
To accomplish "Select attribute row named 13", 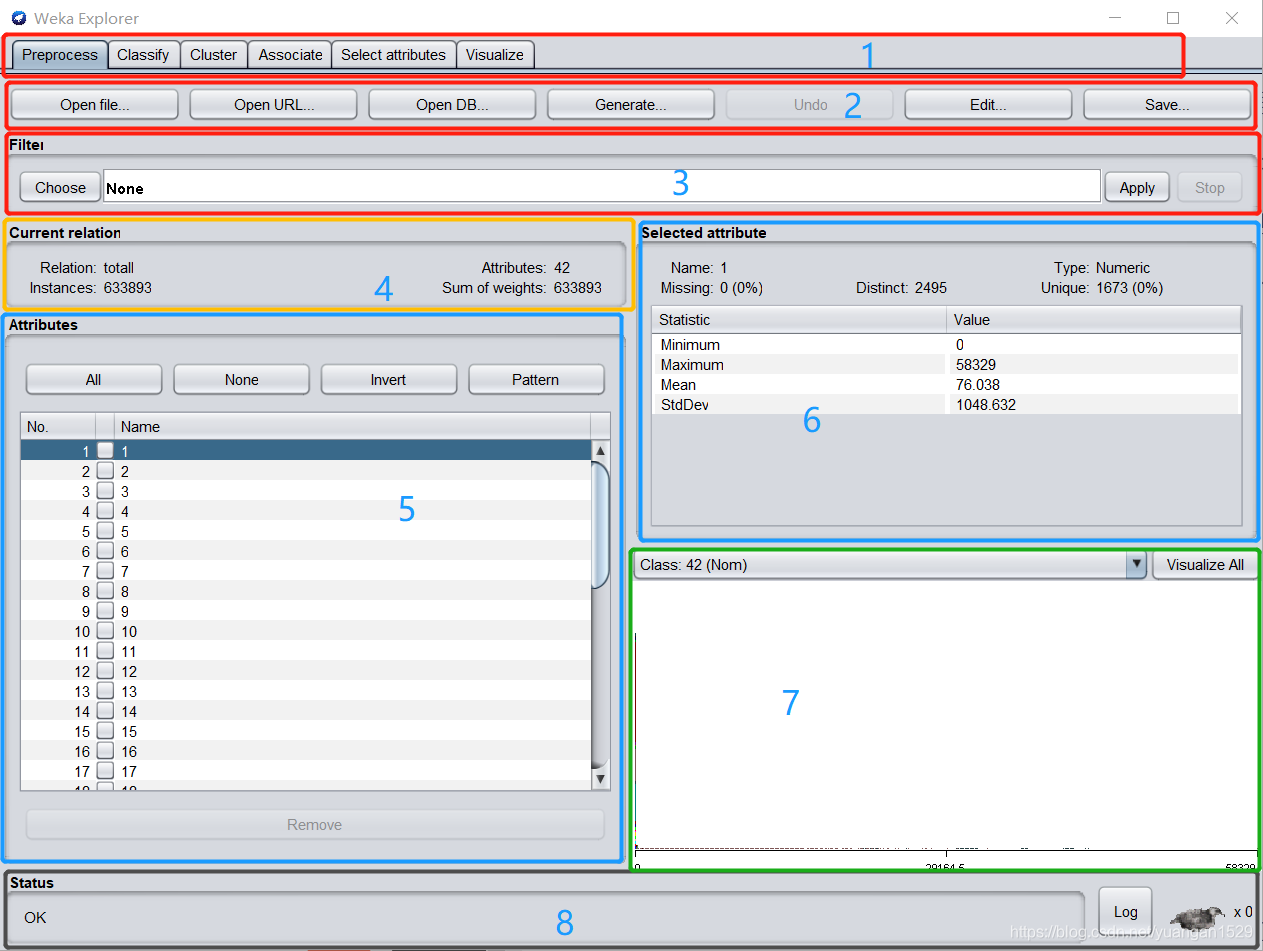I will (306, 691).
